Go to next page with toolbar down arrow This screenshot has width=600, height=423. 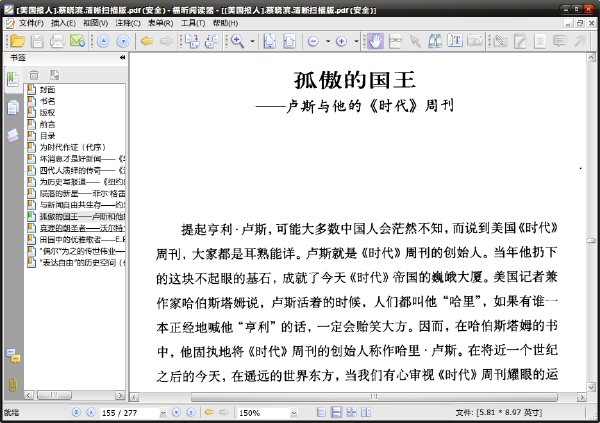[123, 41]
